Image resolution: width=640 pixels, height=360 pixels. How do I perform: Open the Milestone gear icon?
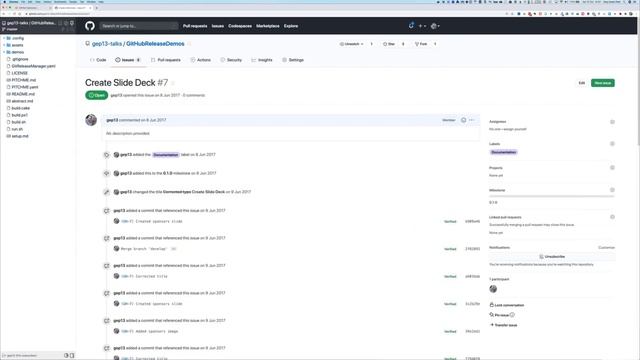coord(612,190)
